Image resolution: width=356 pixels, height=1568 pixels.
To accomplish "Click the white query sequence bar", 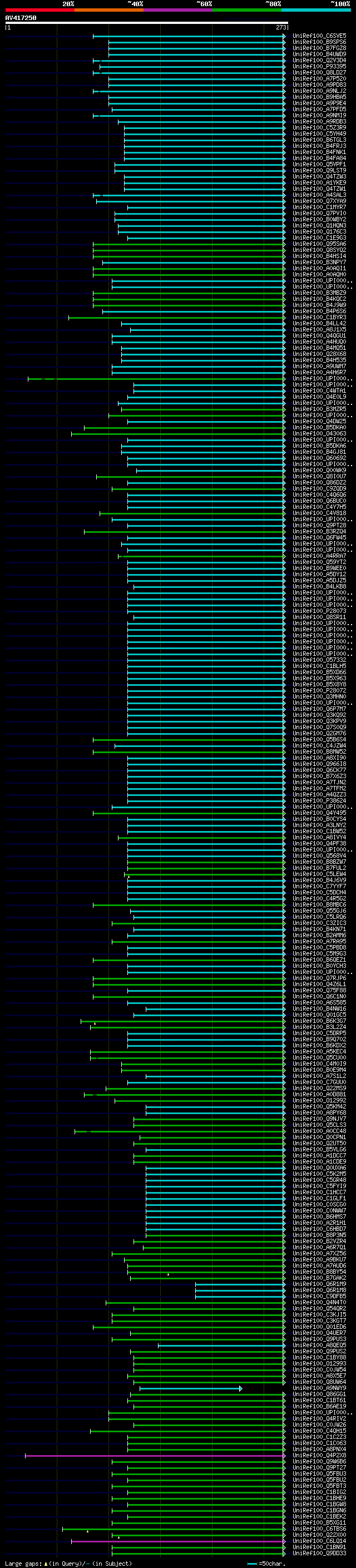I will [x=146, y=22].
